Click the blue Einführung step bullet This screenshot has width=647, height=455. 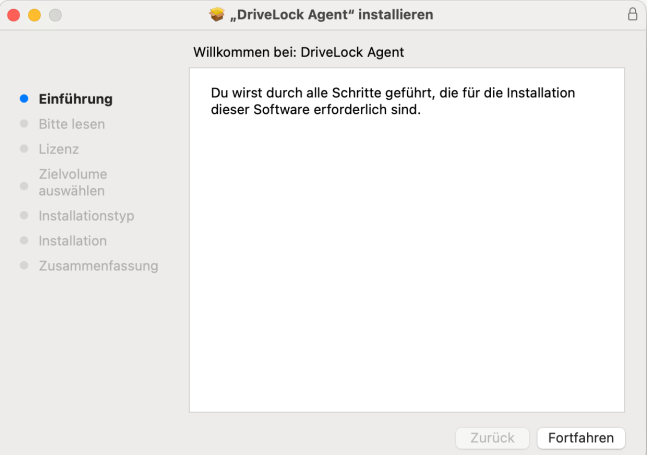(24, 99)
